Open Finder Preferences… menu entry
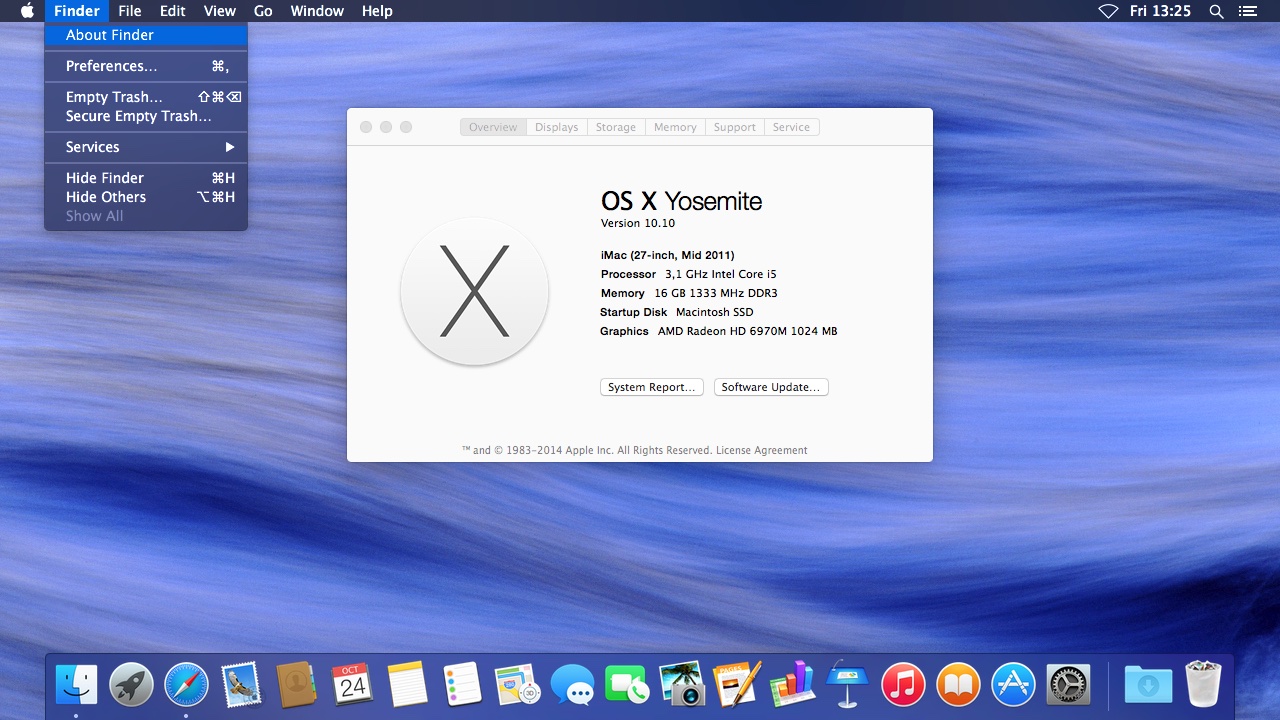 (146, 66)
